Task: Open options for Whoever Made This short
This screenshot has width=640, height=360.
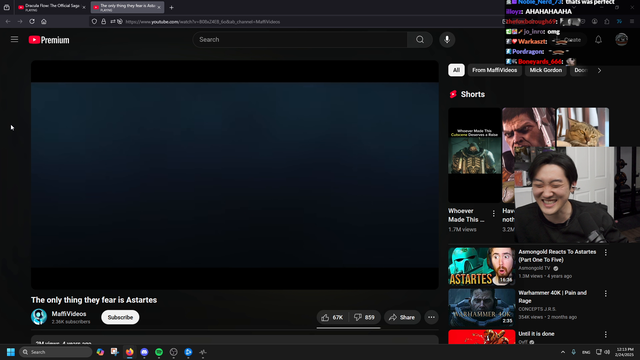Action: (x=493, y=213)
